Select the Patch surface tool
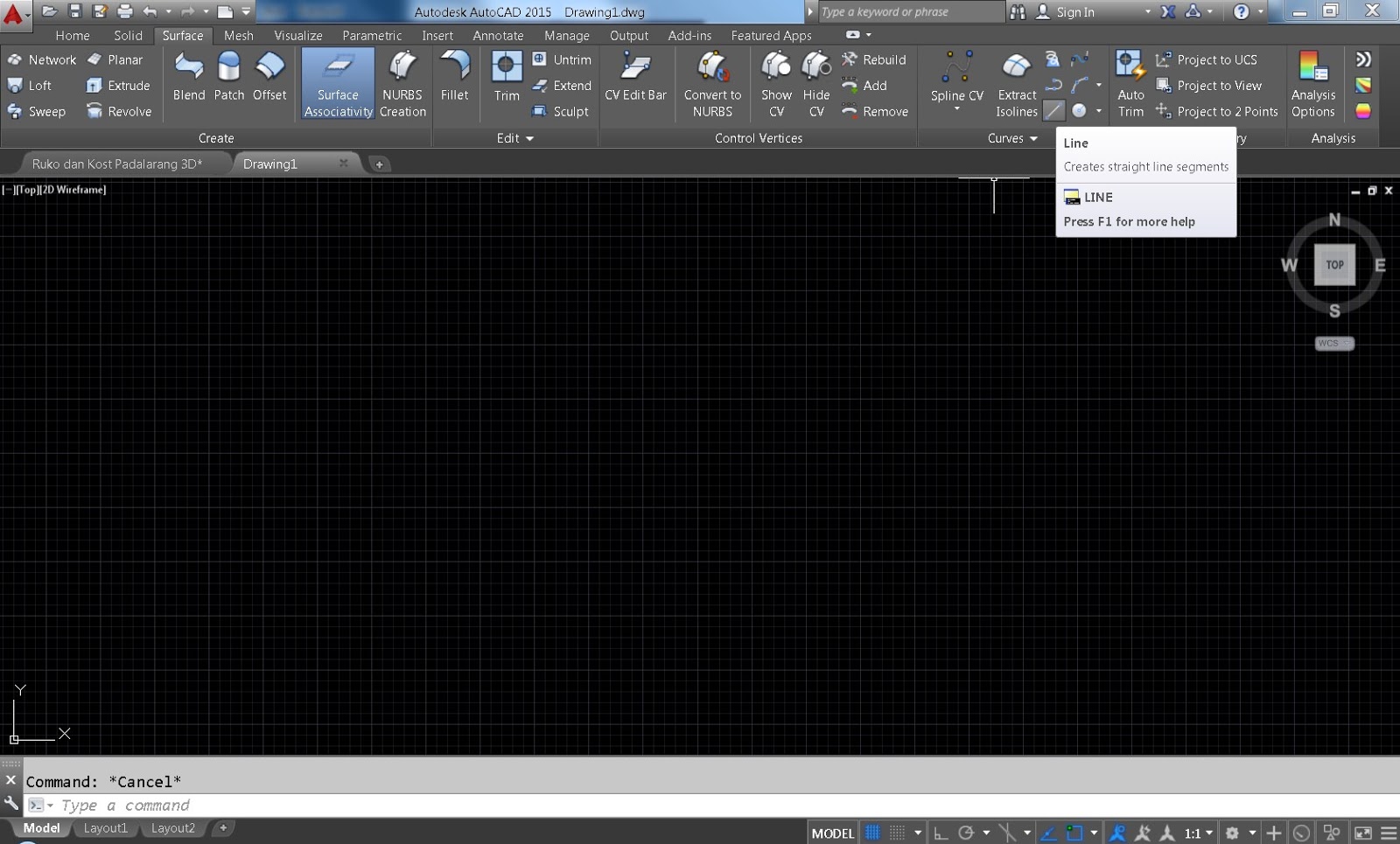Screen dimensions: 1400x844 (229, 76)
